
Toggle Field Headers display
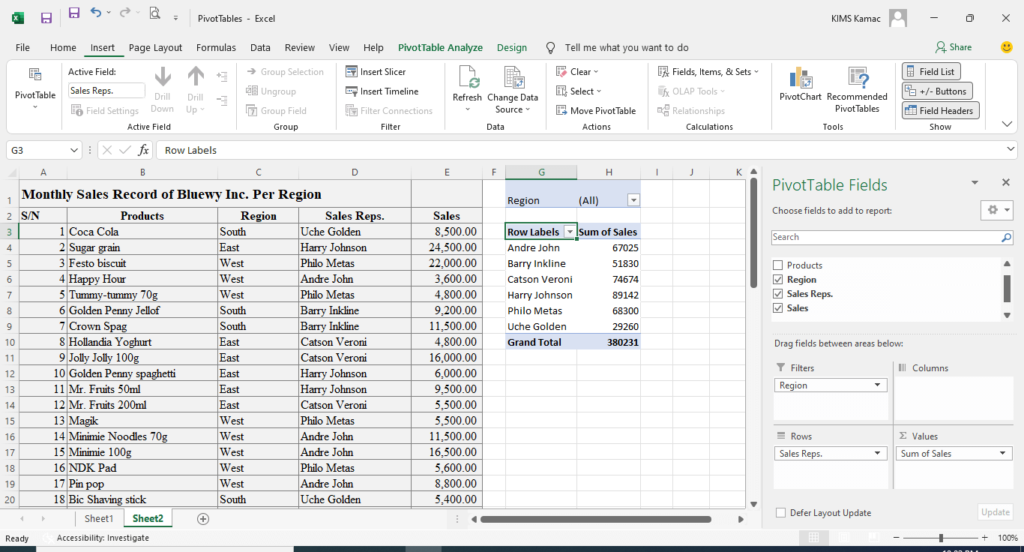[x=940, y=111]
